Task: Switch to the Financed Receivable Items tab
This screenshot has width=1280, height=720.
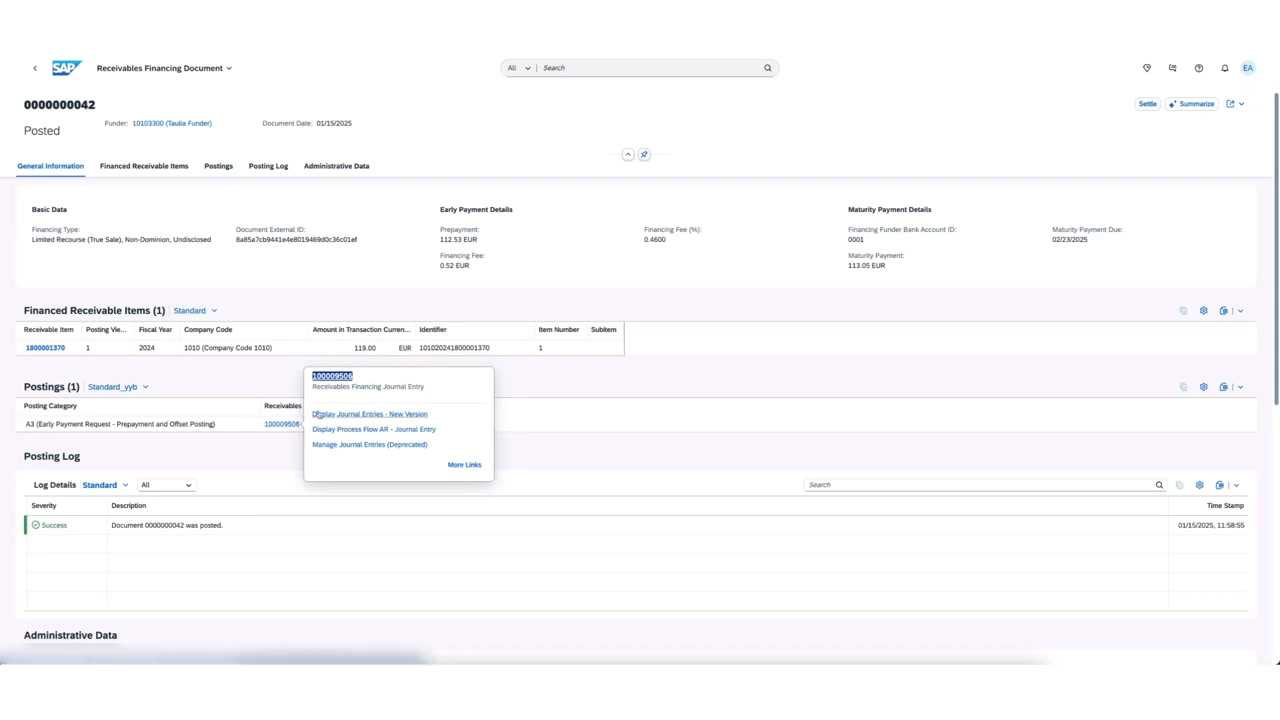Action: (144, 166)
